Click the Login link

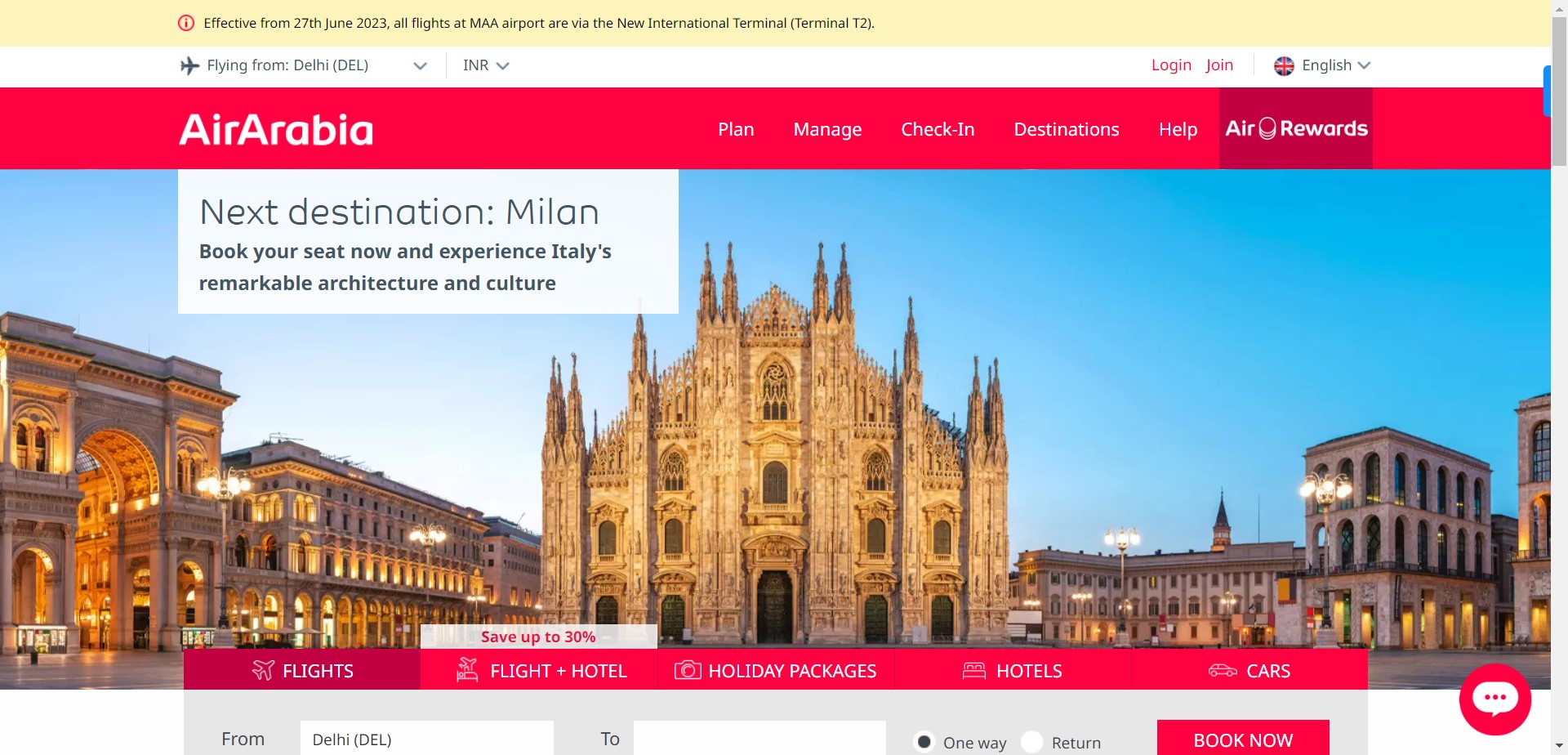click(x=1171, y=65)
